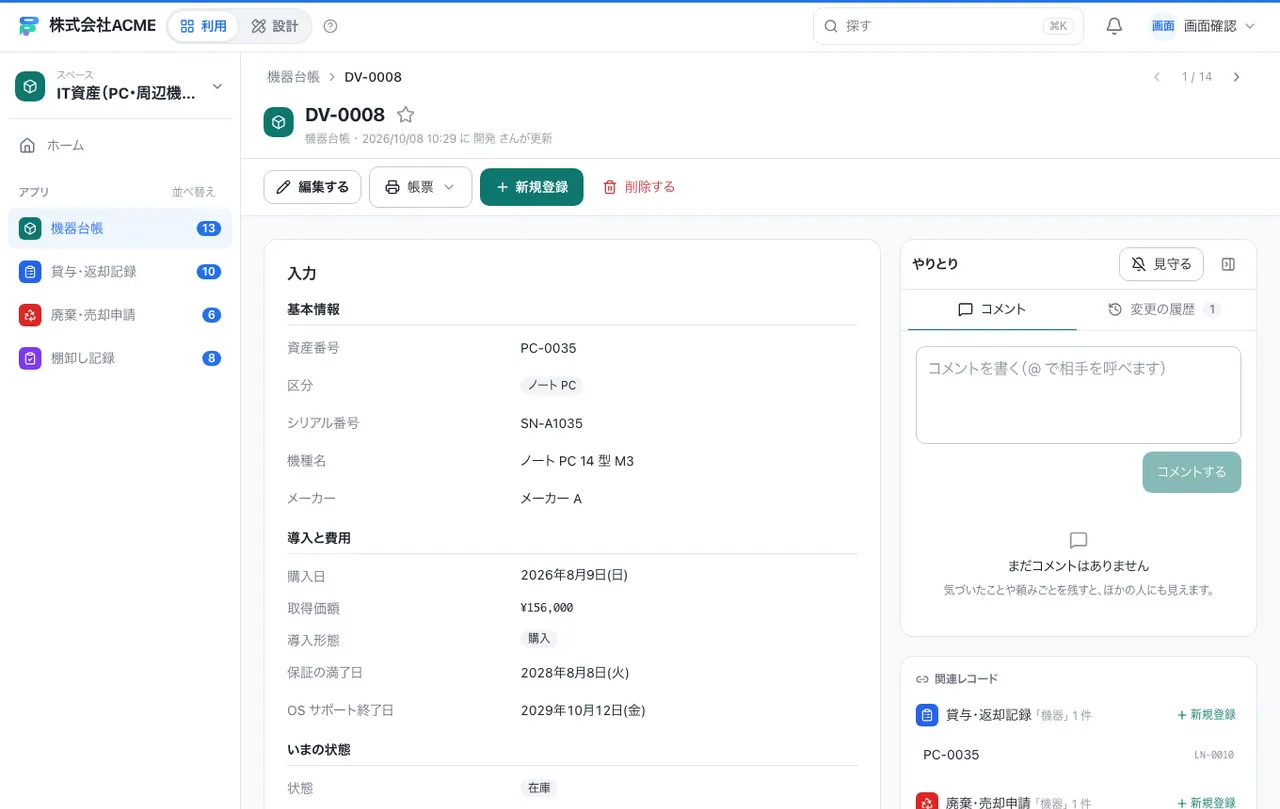Image resolution: width=1280 pixels, height=809 pixels.
Task: Add new 貸与・返却記録 related record
Action: pyautogui.click(x=1206, y=715)
